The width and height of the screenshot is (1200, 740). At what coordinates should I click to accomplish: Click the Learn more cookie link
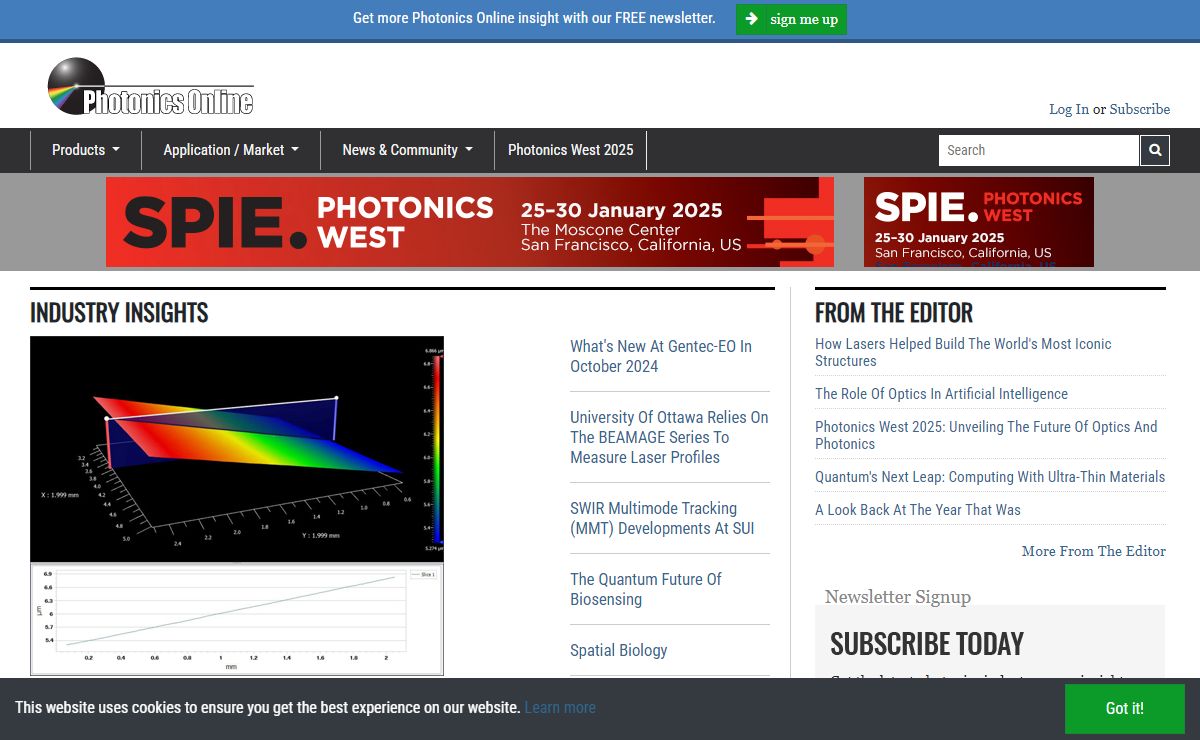click(x=560, y=707)
